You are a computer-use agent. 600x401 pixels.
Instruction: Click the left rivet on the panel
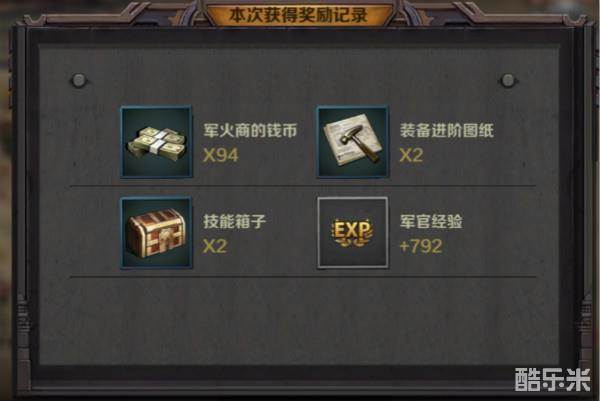[x=79, y=80]
